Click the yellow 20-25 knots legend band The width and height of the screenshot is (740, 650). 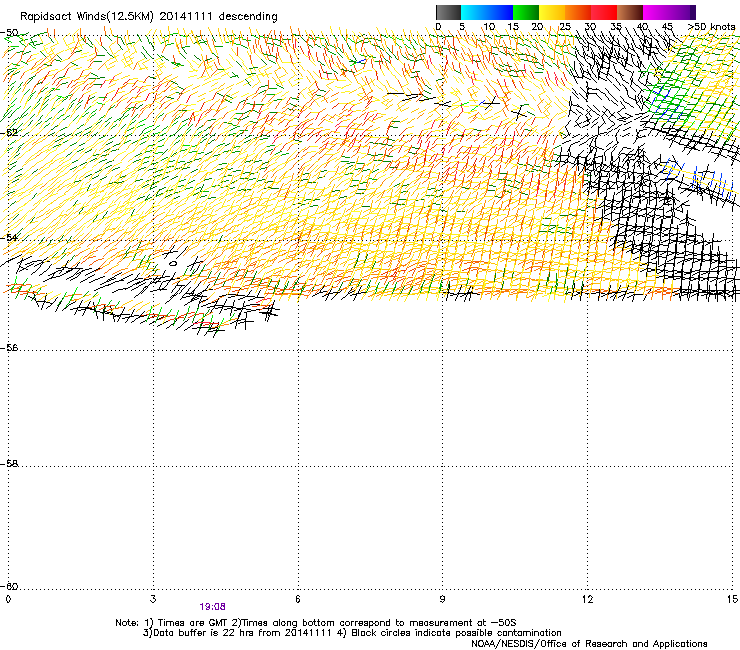[552, 12]
